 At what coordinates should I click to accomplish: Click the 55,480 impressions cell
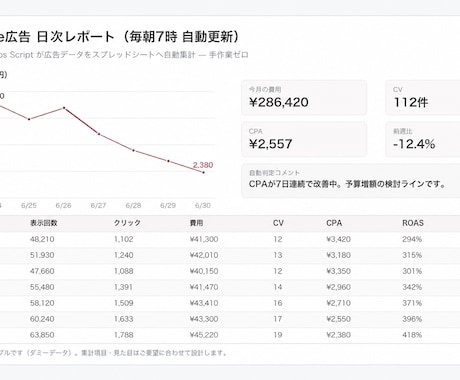pos(42,287)
